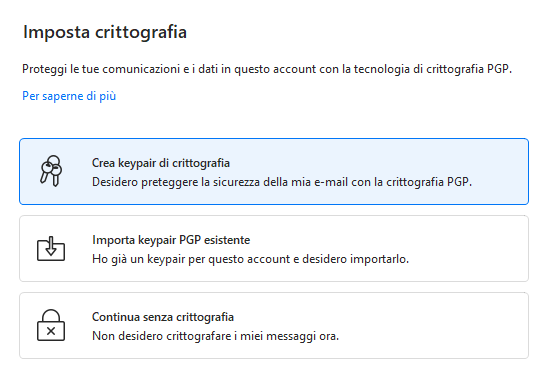Click the 'Imposta crittografia' heading
This screenshot has width=545, height=381.
(105, 32)
